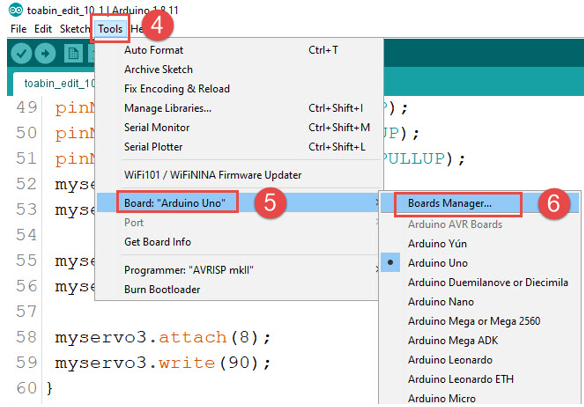Click line number 57 in gutter

coord(26,311)
